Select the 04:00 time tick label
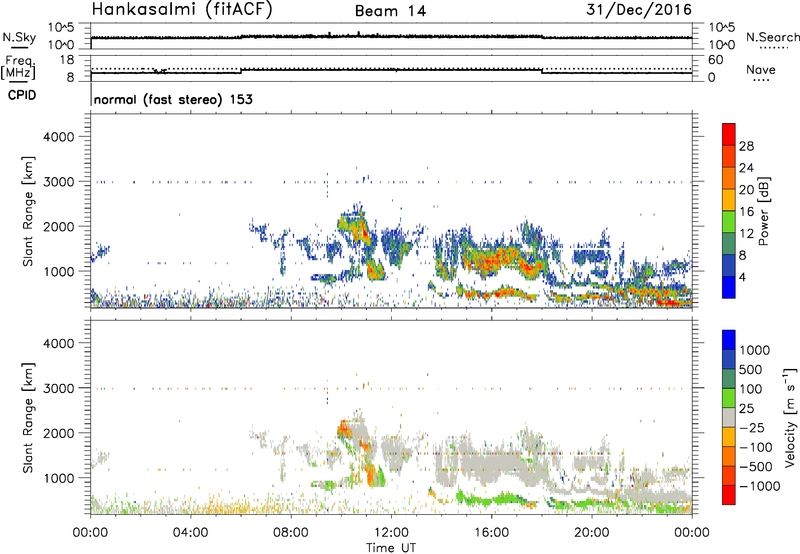This screenshot has height=554, width=800. 190,533
